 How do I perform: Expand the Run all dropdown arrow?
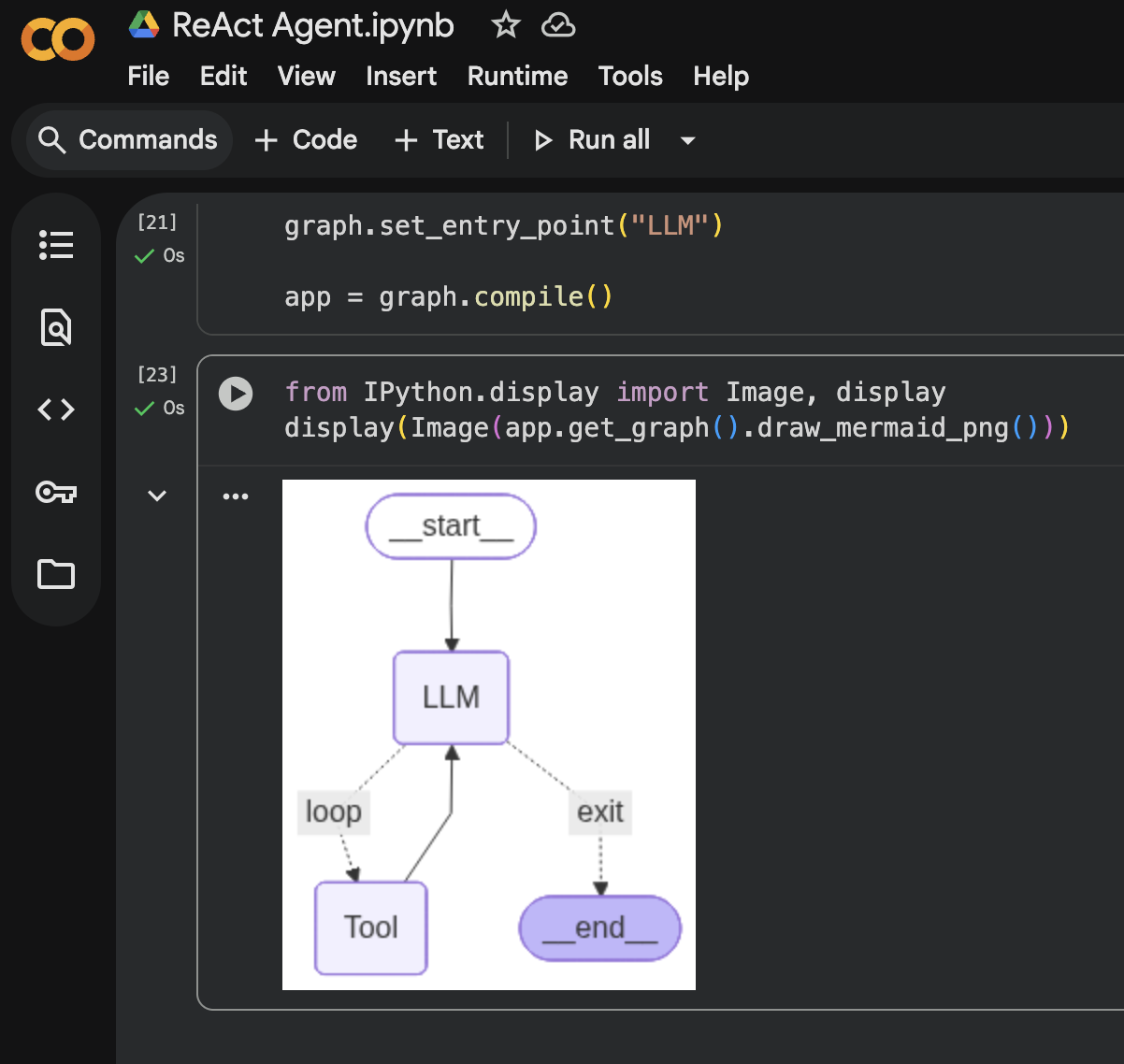tap(688, 140)
